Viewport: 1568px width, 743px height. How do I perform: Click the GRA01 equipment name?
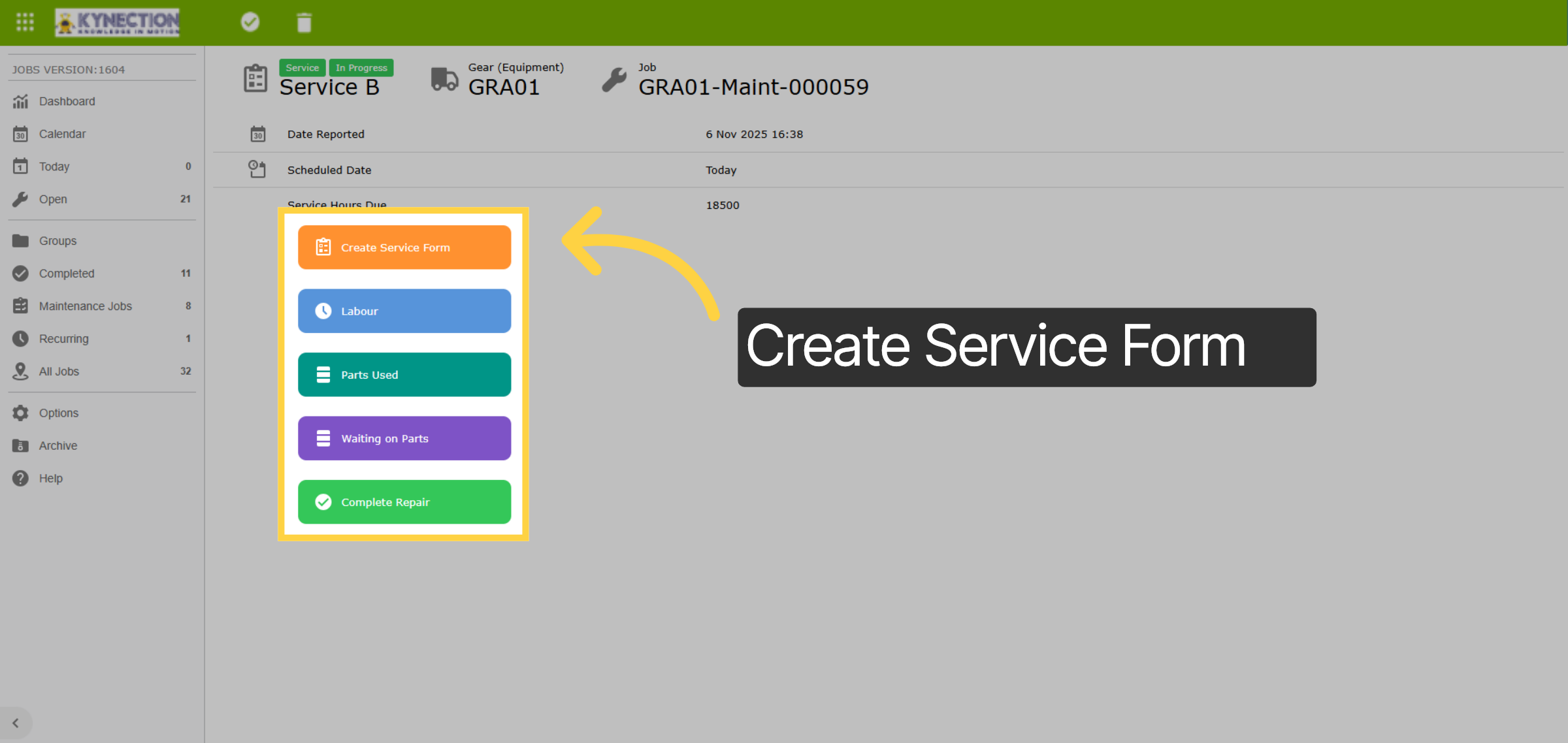tap(504, 87)
